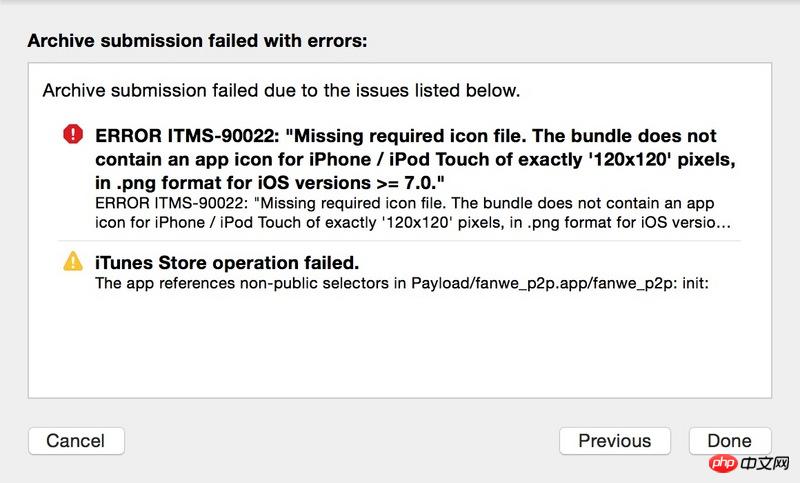The image size is (800, 483).
Task: Click the 中文网 watermark text
Action: [x=760, y=464]
